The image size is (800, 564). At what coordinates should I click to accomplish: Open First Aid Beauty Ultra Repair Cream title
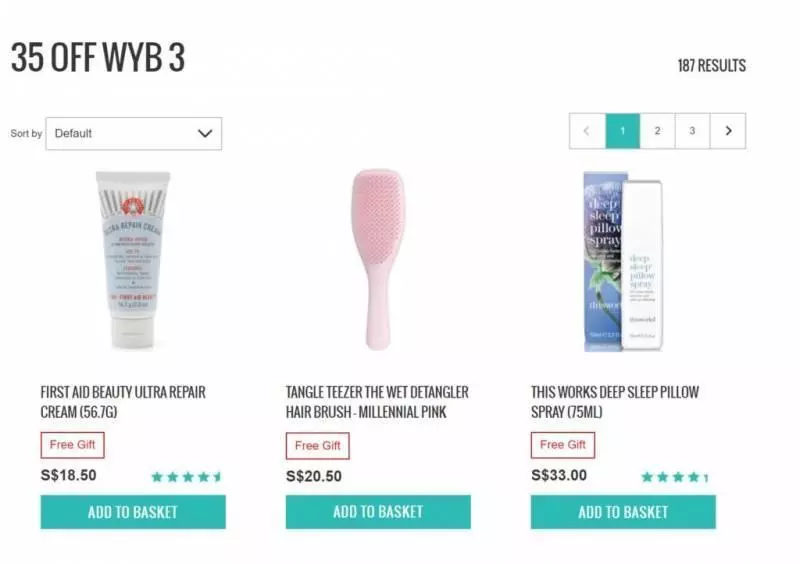point(123,402)
